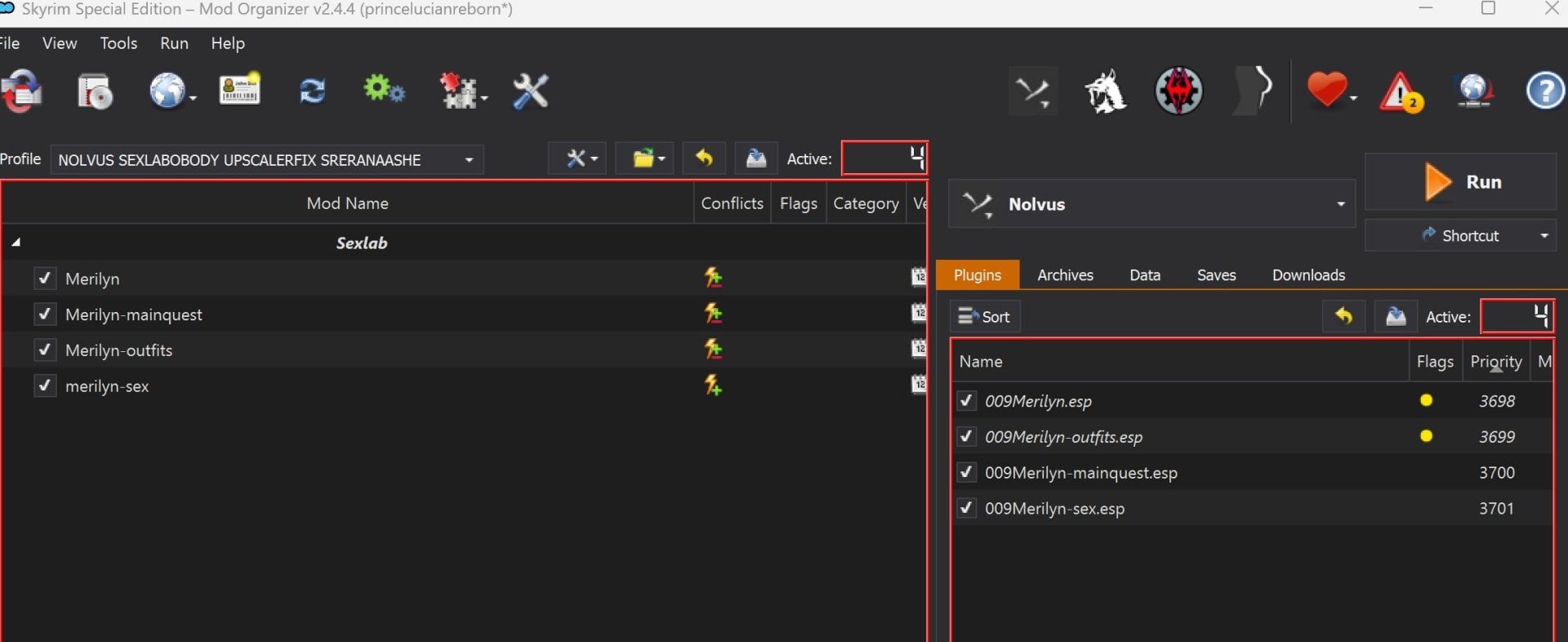Switch to the Downloads tab
This screenshot has width=1568, height=642.
[1308, 275]
